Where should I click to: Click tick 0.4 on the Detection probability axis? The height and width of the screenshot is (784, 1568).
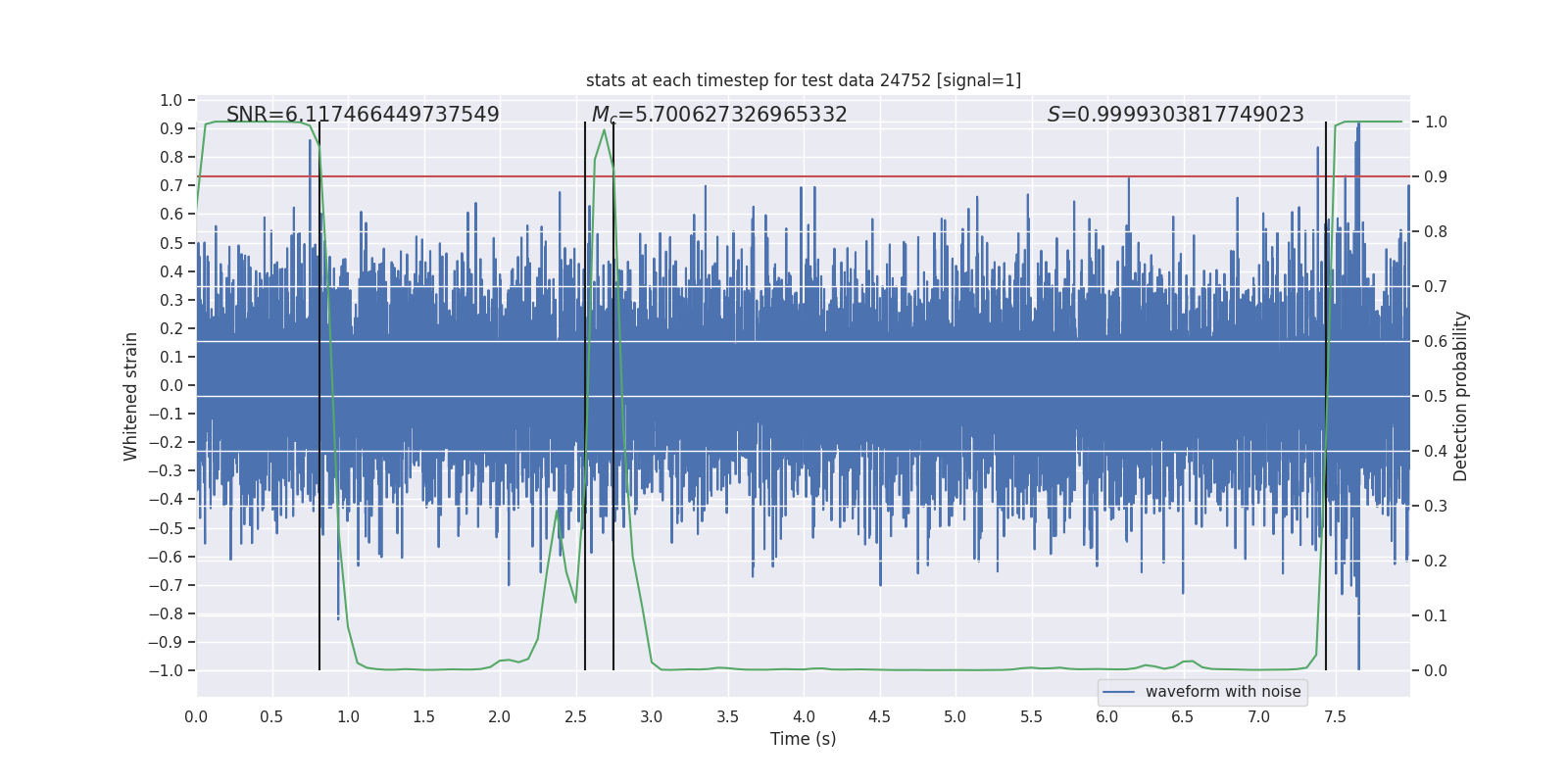(x=1436, y=451)
